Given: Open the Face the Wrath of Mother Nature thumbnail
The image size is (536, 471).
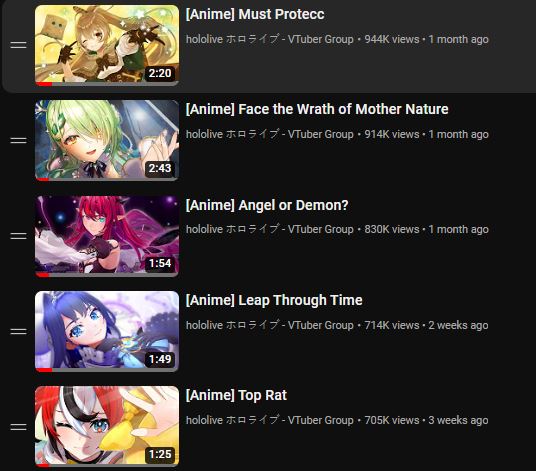Looking at the screenshot, I should [x=107, y=140].
